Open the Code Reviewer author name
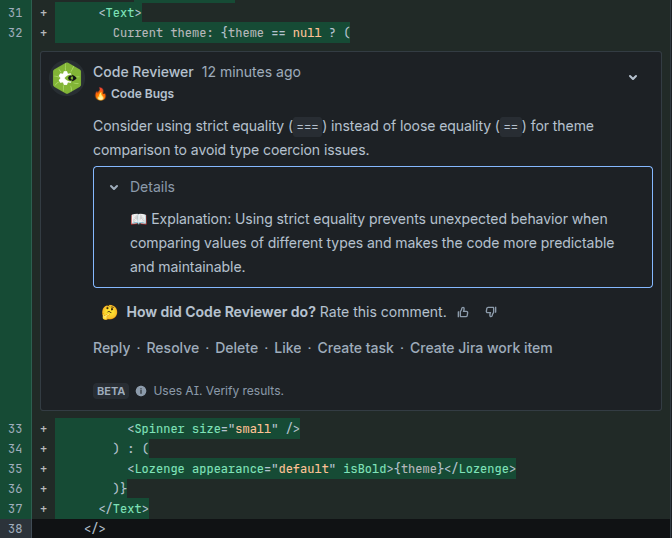The height and width of the screenshot is (538, 672). coord(143,72)
